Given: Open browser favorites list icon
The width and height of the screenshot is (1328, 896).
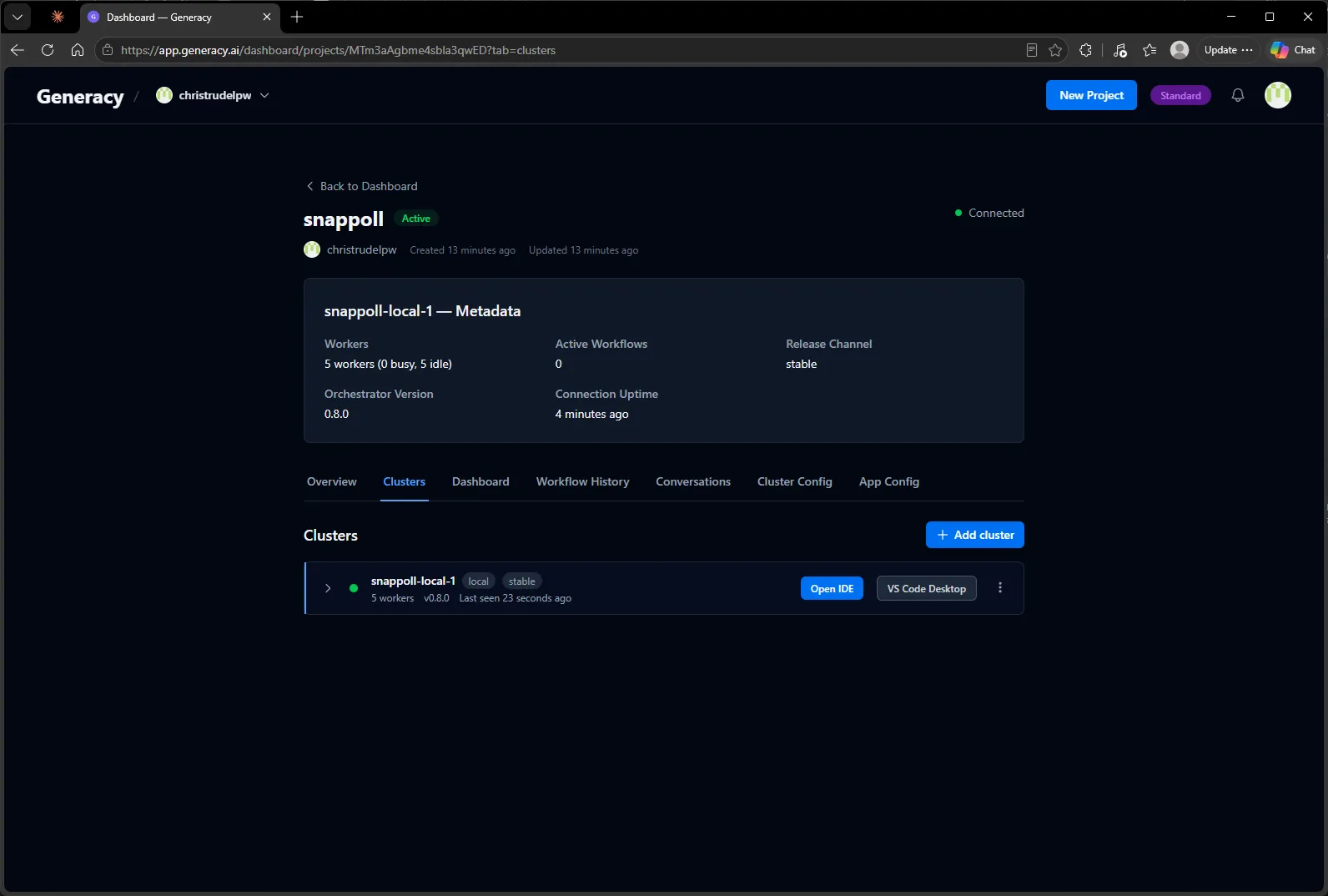Looking at the screenshot, I should pos(1149,50).
